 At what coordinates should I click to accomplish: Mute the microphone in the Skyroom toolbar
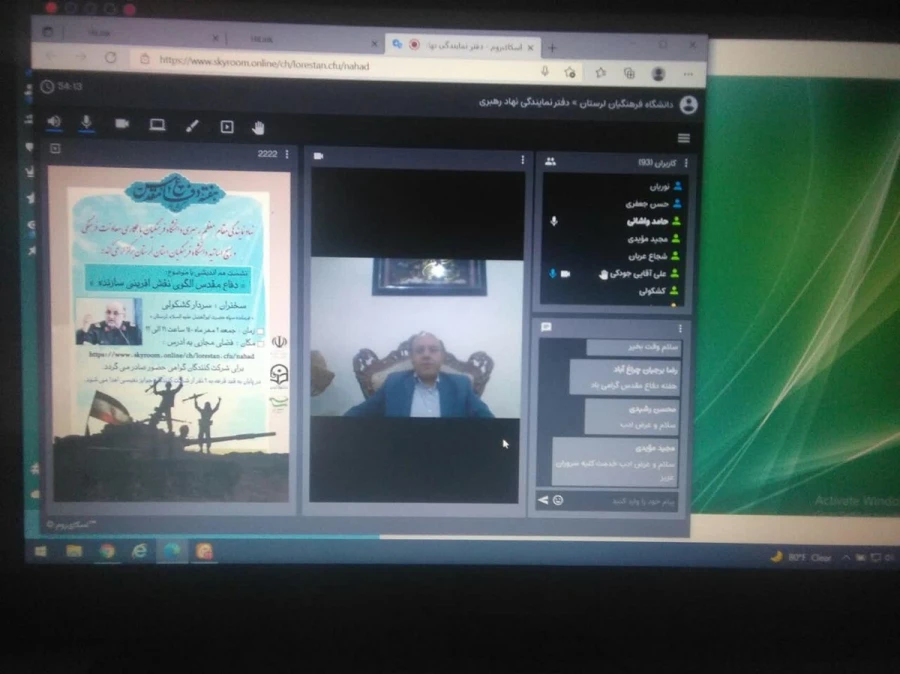[x=87, y=123]
